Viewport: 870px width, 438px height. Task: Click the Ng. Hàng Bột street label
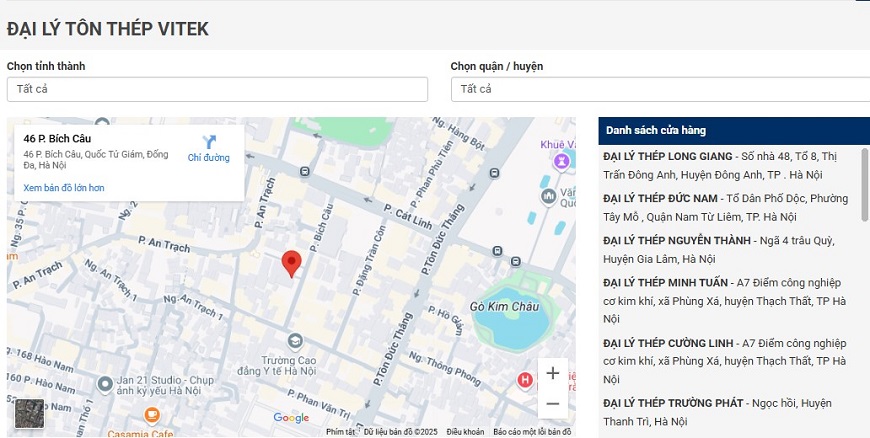pos(458,134)
